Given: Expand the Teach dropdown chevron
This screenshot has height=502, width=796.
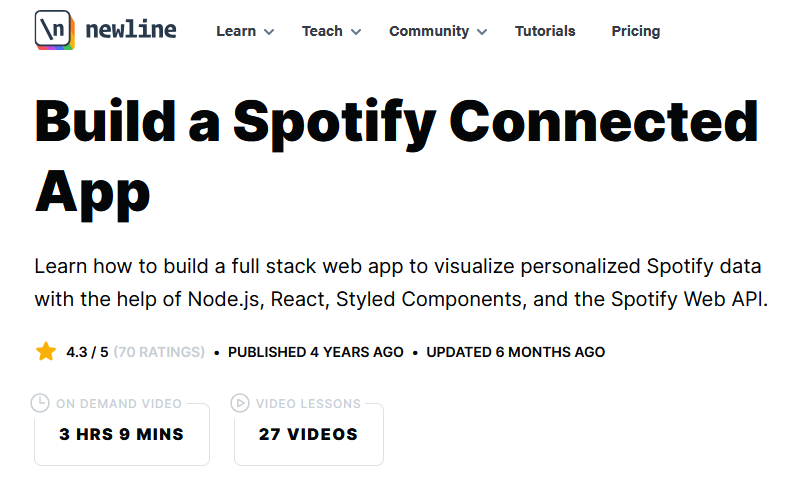Looking at the screenshot, I should point(356,32).
